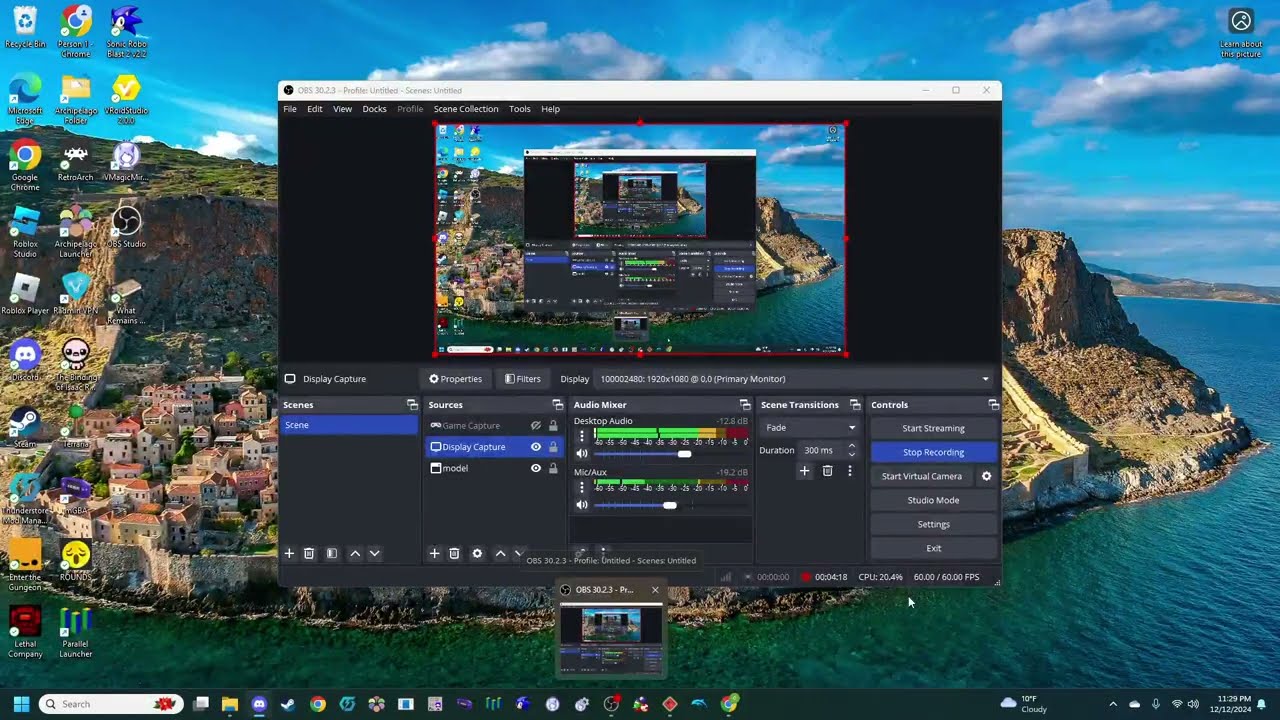Select Scene in Scenes list
The width and height of the screenshot is (1280, 720).
click(349, 425)
